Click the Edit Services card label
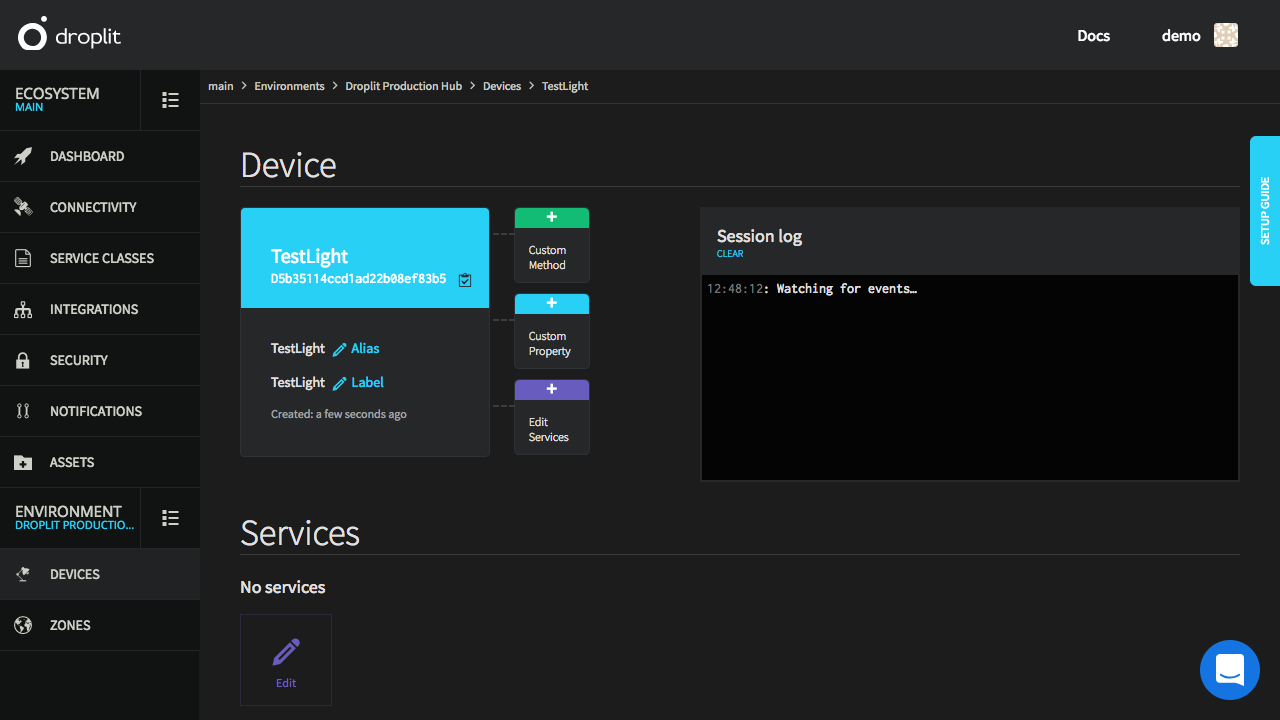The height and width of the screenshot is (720, 1280). 548,430
